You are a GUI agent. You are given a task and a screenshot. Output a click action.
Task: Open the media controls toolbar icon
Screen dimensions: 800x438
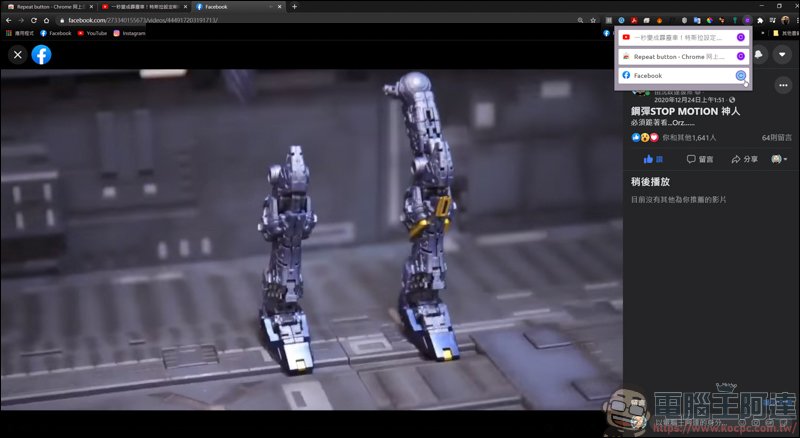pos(772,20)
